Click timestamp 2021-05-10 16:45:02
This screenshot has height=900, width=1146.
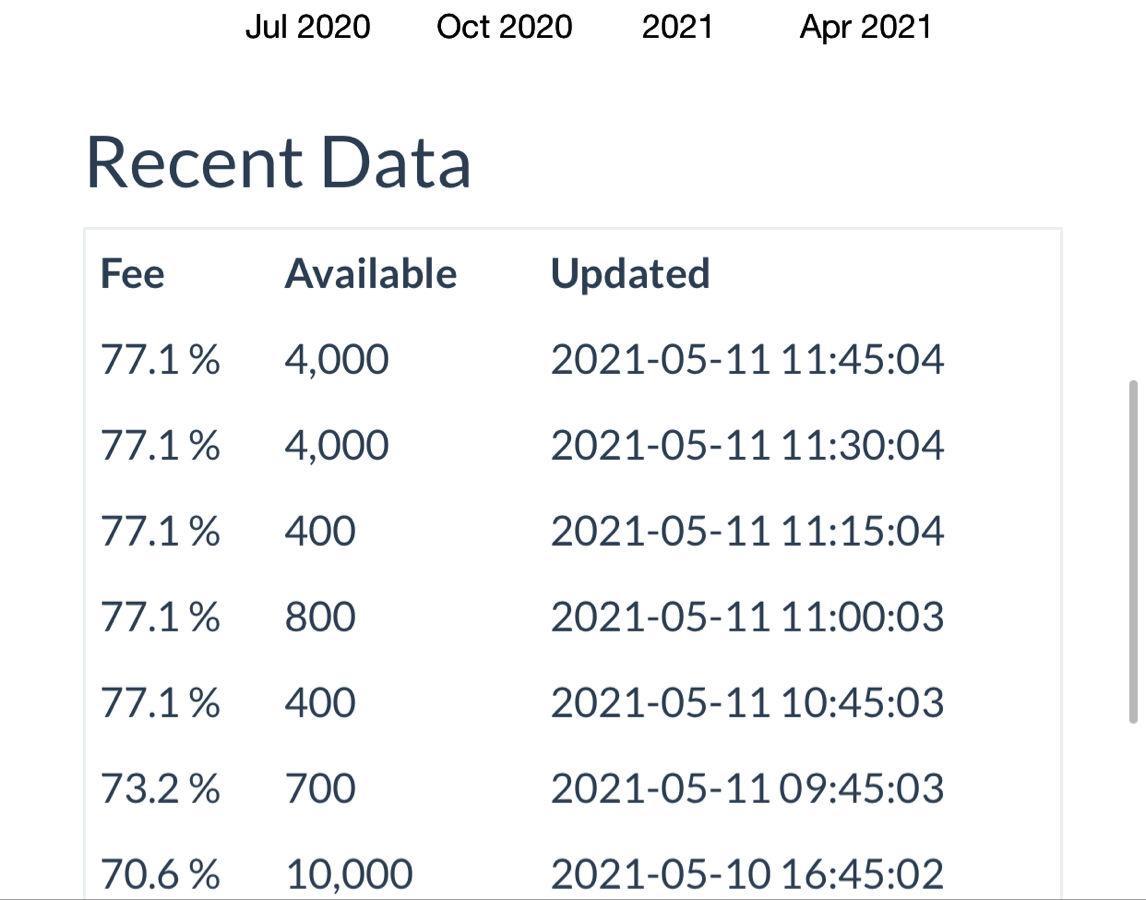point(747,874)
